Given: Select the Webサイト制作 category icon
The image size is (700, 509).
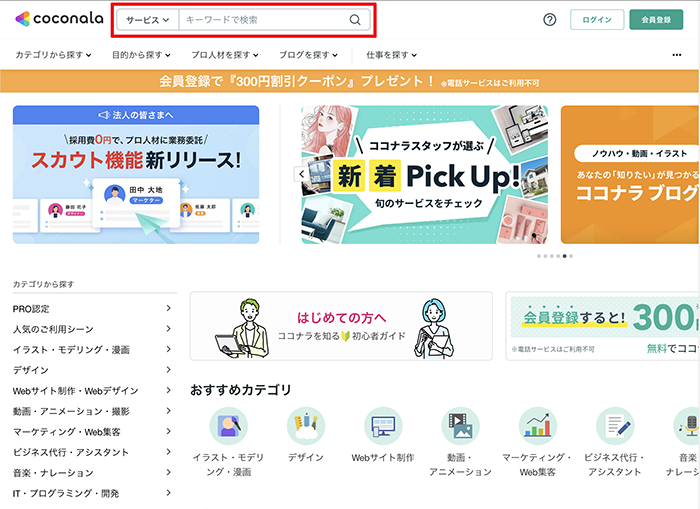Looking at the screenshot, I should tap(383, 426).
